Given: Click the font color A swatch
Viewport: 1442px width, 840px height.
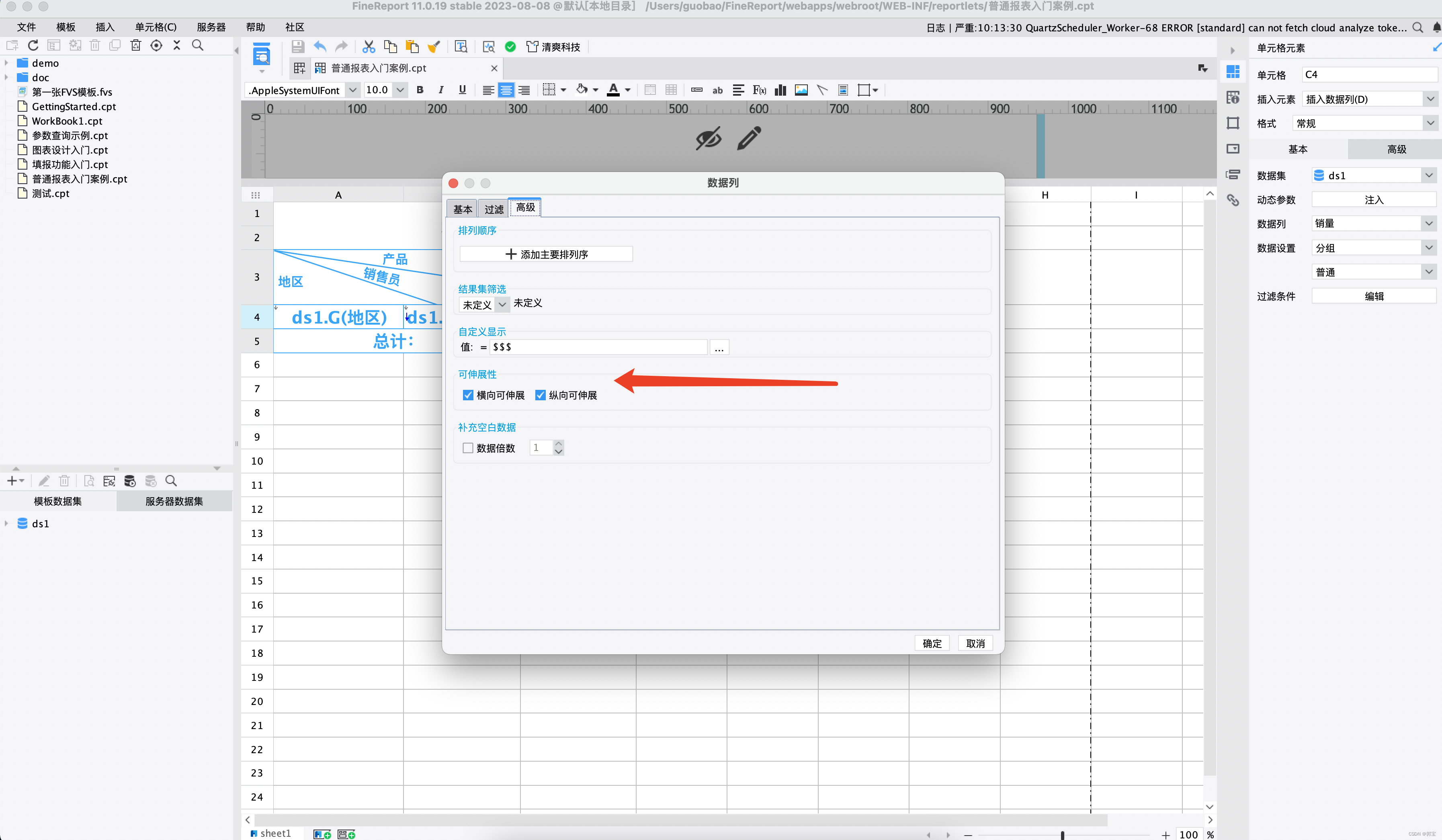Looking at the screenshot, I should (x=613, y=90).
